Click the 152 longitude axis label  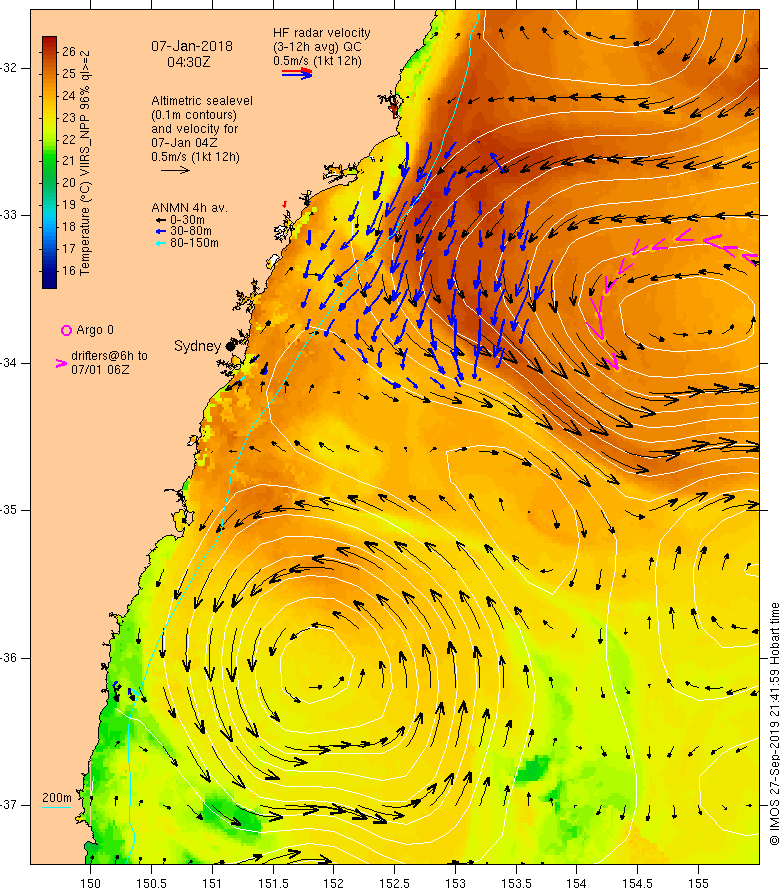334,883
